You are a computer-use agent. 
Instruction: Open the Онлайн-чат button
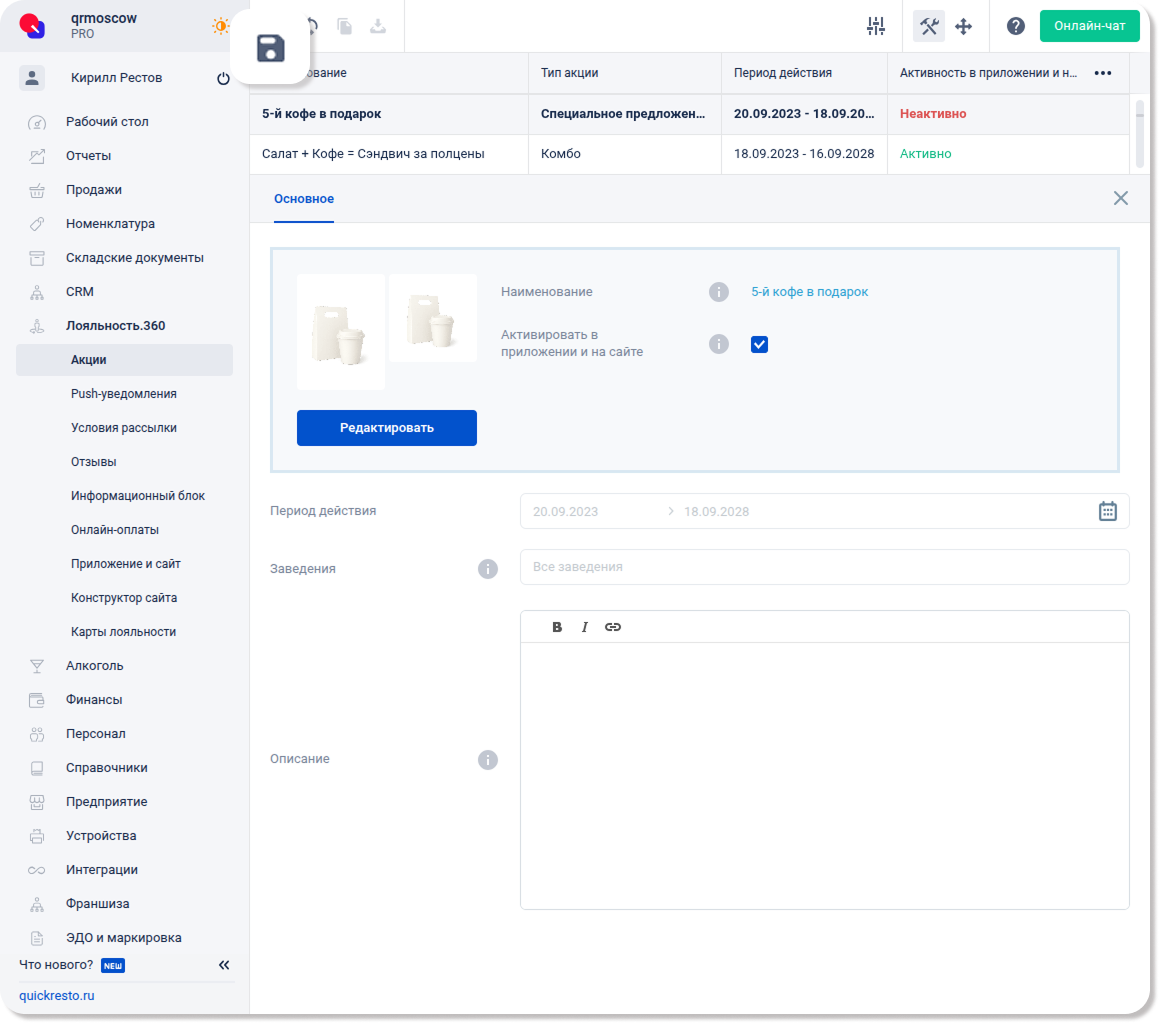1089,26
